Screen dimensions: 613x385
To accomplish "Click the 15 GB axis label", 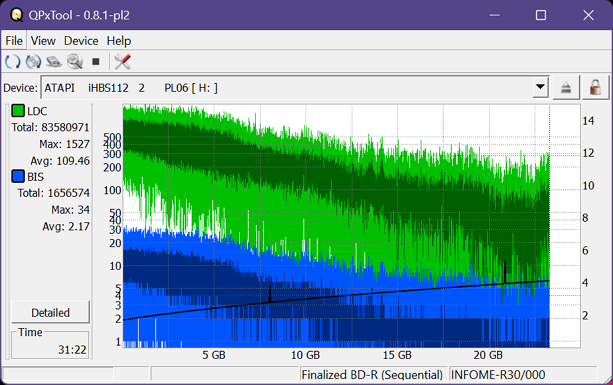I will click(397, 355).
